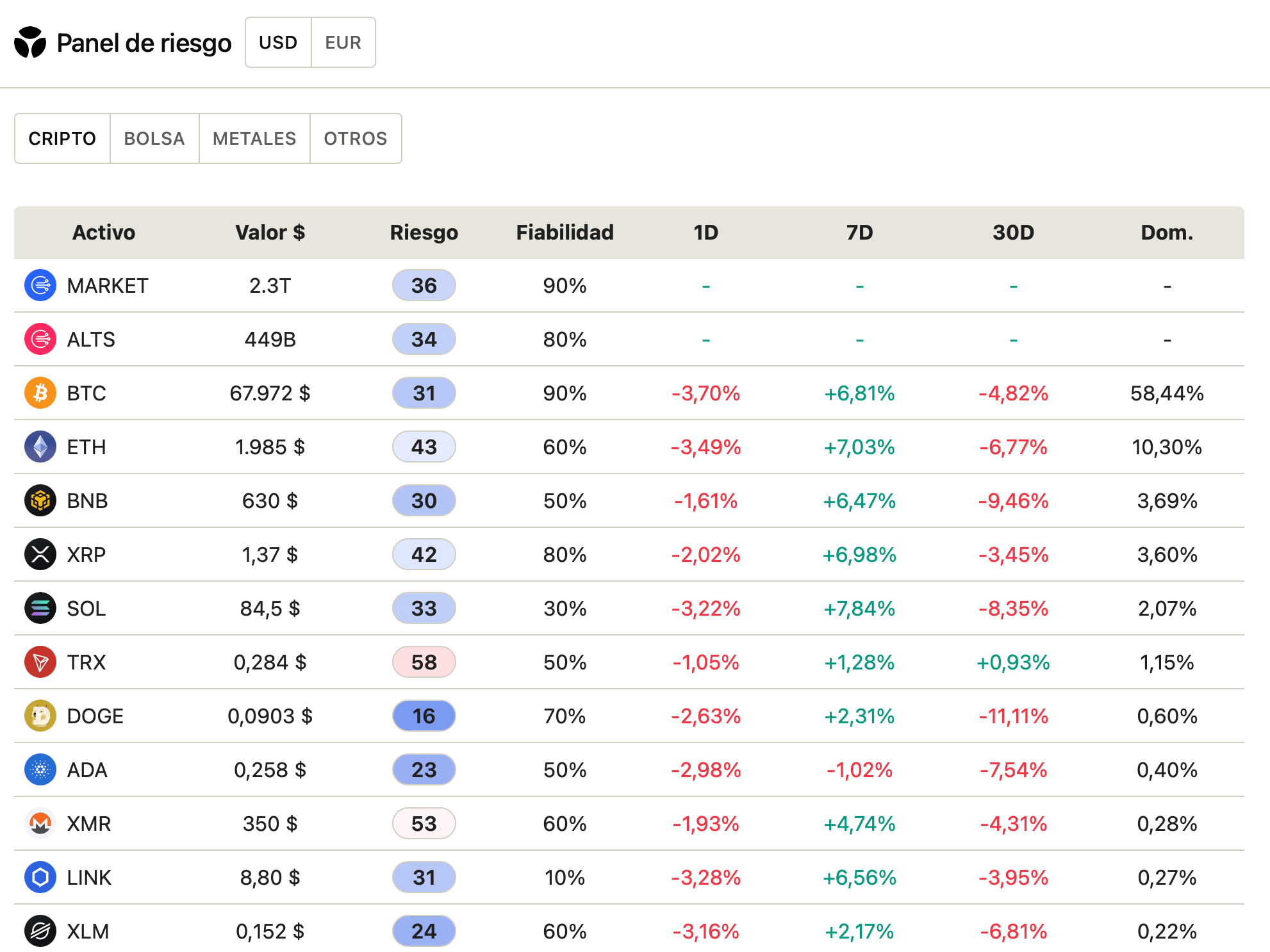The width and height of the screenshot is (1270, 952).
Task: Click the Ethereum ETH diamond icon
Action: (40, 447)
